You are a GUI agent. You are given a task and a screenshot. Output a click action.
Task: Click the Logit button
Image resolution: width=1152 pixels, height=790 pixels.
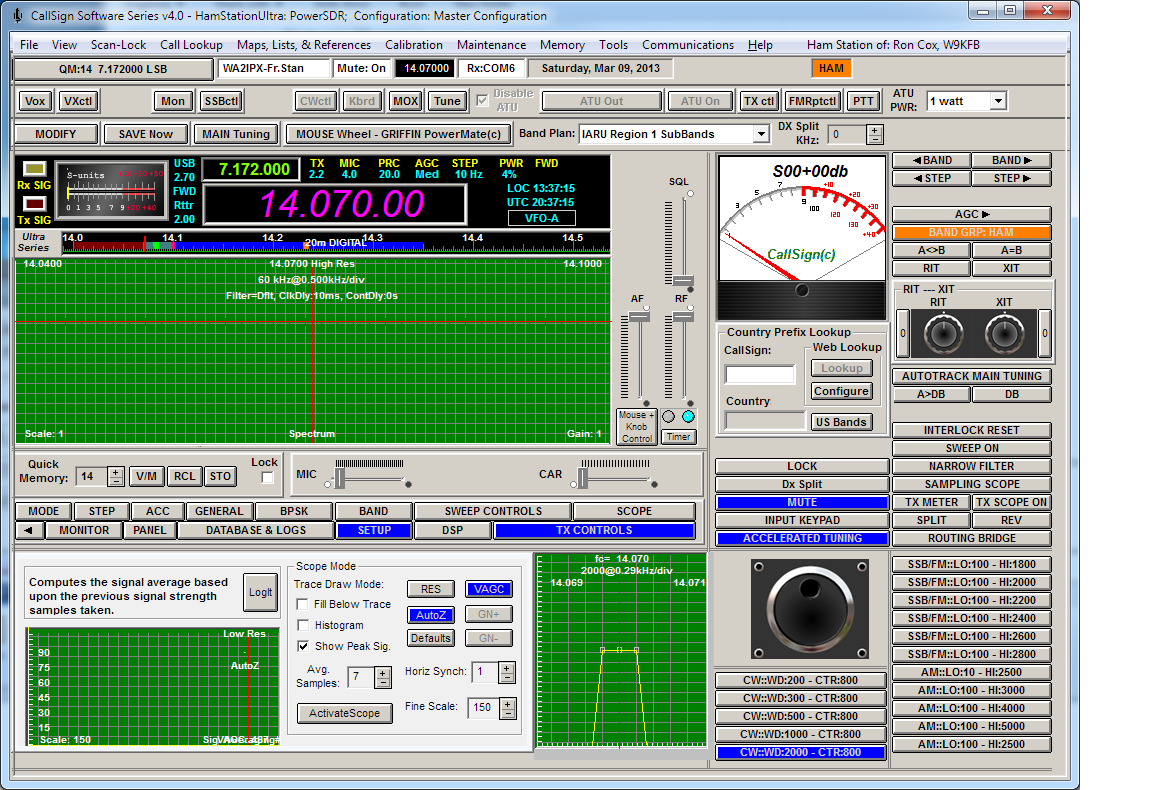[x=260, y=592]
